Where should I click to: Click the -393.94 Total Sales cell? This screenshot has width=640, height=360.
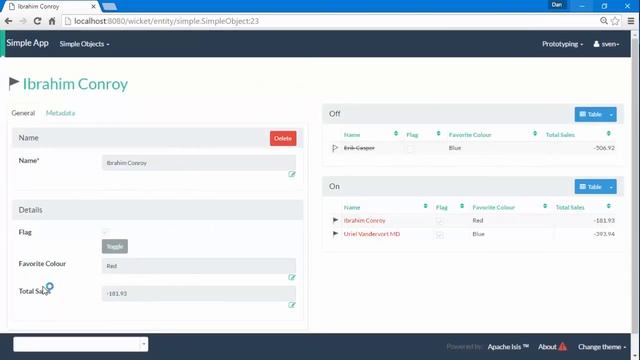coord(604,234)
